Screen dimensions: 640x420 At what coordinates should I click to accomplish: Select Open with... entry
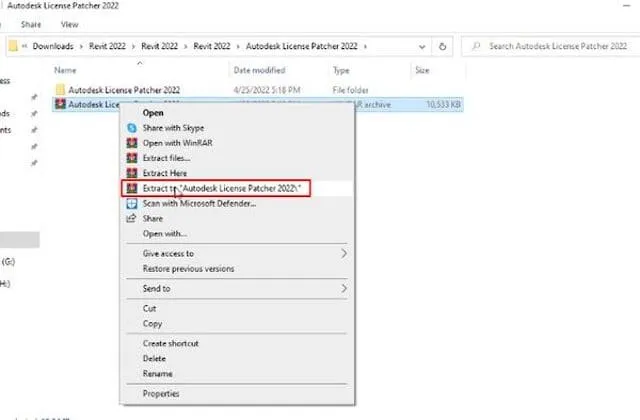165,233
